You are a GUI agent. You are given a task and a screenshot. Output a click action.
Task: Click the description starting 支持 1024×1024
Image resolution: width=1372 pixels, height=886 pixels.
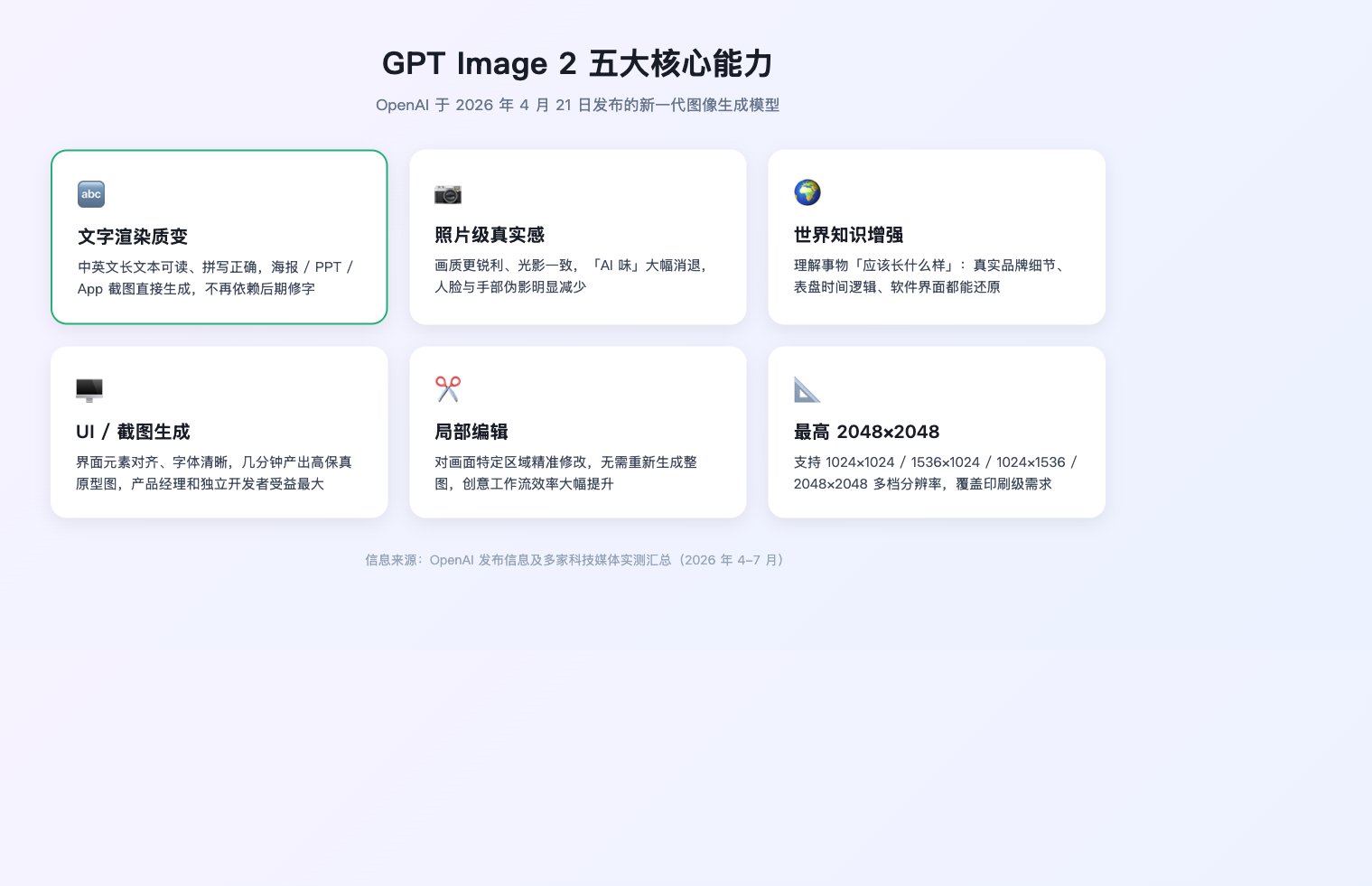pyautogui.click(x=936, y=473)
